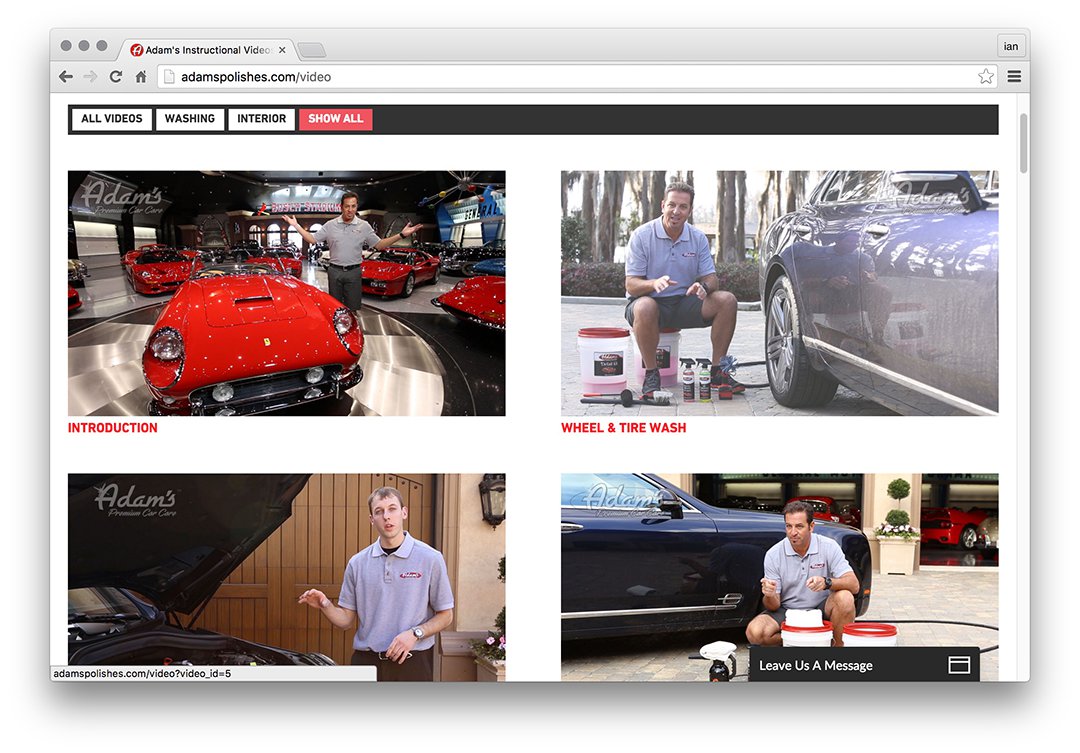This screenshot has height=753, width=1080.
Task: Click the browser back arrow
Action: pos(66,77)
